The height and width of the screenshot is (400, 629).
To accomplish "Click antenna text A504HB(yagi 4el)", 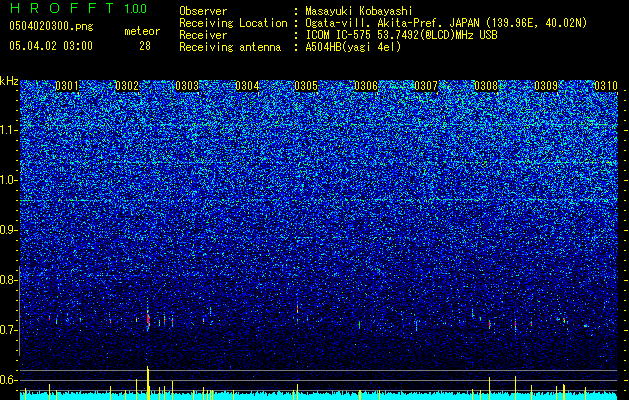I will [x=353, y=47].
